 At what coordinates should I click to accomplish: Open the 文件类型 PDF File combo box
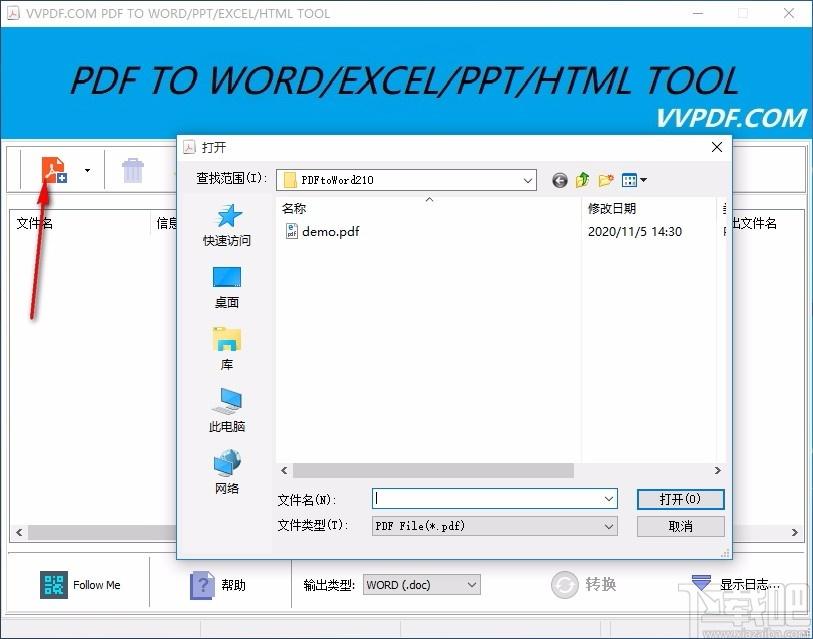pyautogui.click(x=495, y=526)
